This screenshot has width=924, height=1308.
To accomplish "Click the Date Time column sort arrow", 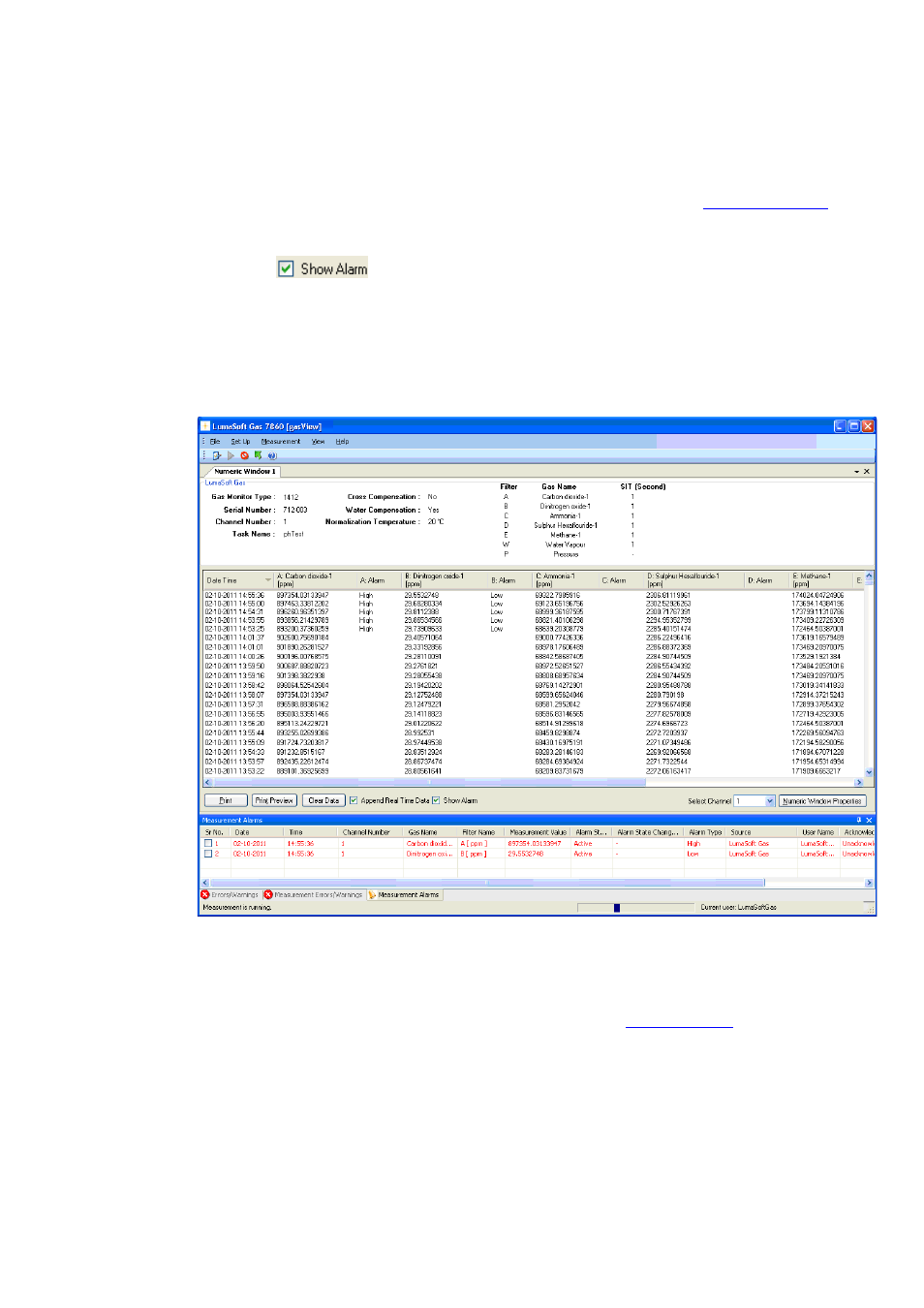I will point(268,580).
